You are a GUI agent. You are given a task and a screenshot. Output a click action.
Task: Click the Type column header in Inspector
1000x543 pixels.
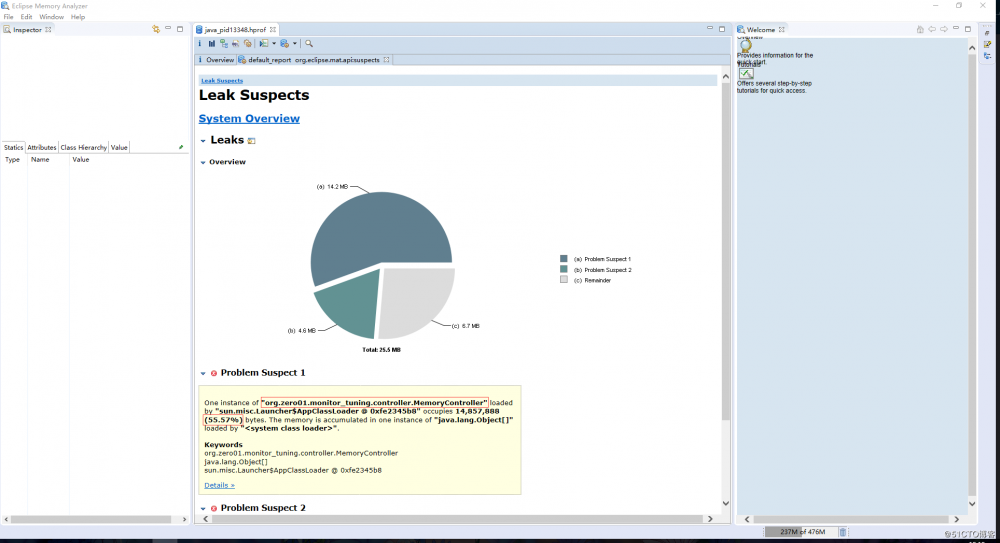(13, 160)
